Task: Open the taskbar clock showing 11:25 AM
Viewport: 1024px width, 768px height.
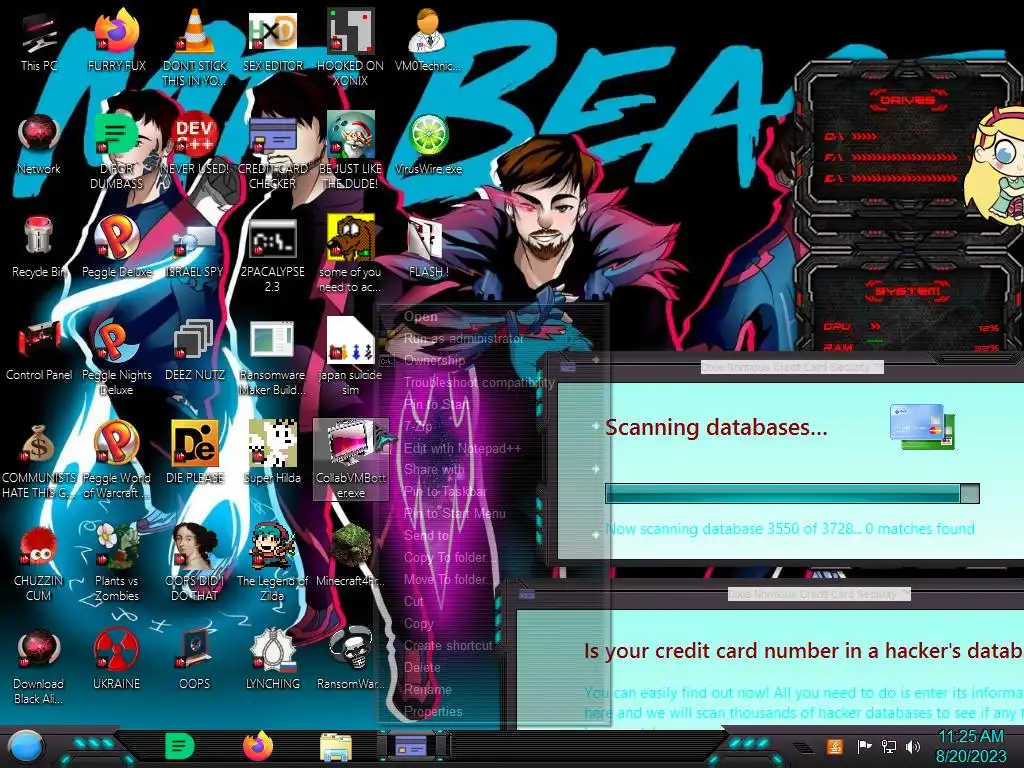Action: pos(971,746)
